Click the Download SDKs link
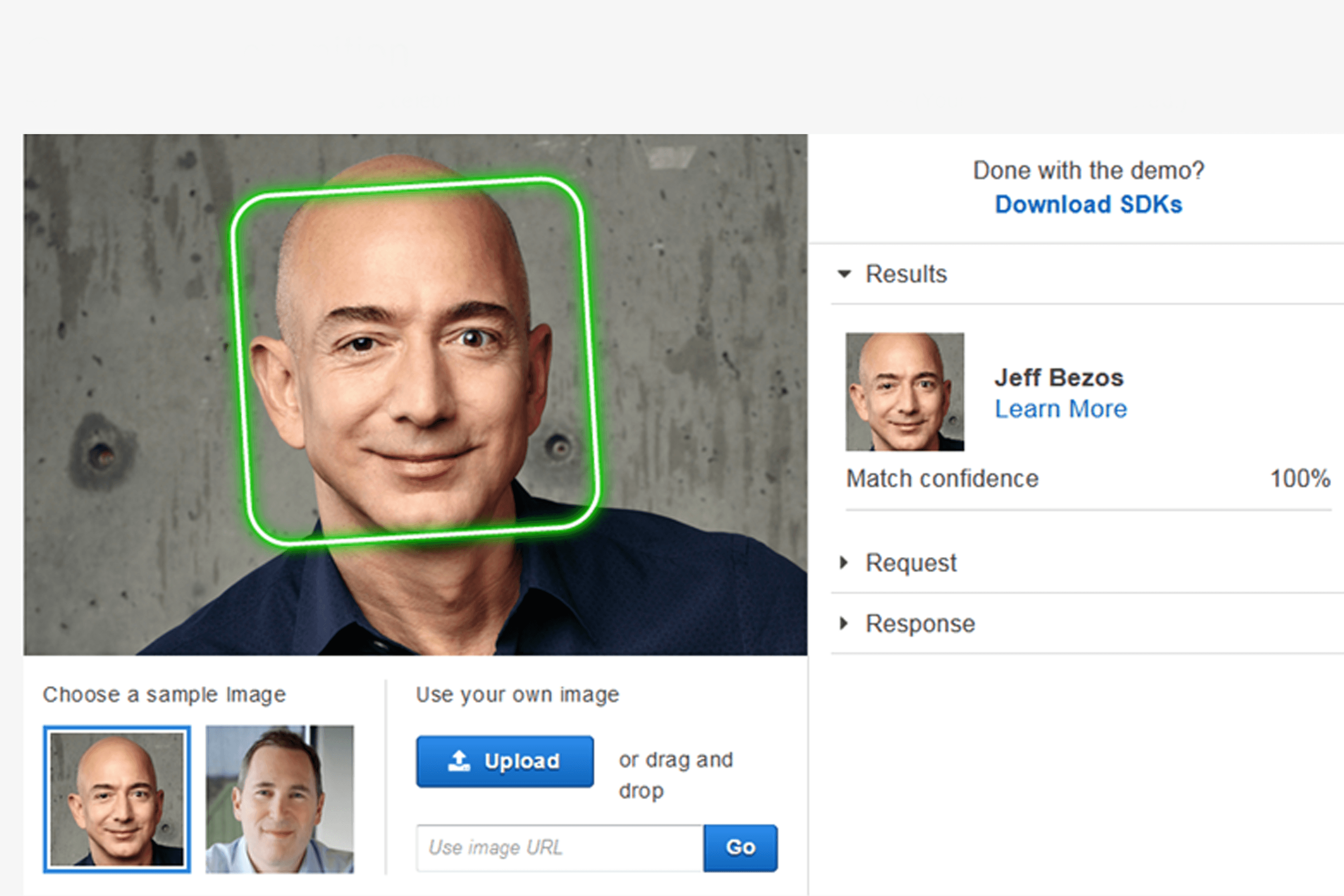This screenshot has height=896, width=1344. click(x=1088, y=205)
